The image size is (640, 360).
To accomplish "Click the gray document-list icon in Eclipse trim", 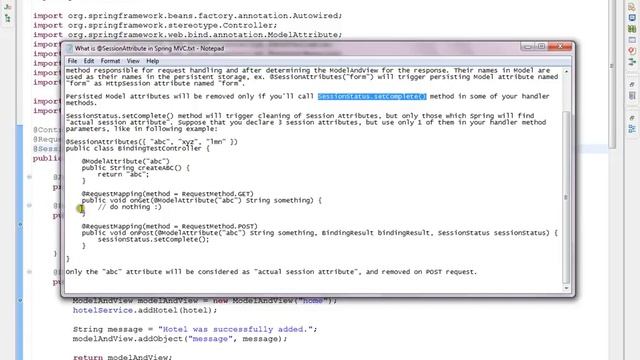I will coord(632,96).
